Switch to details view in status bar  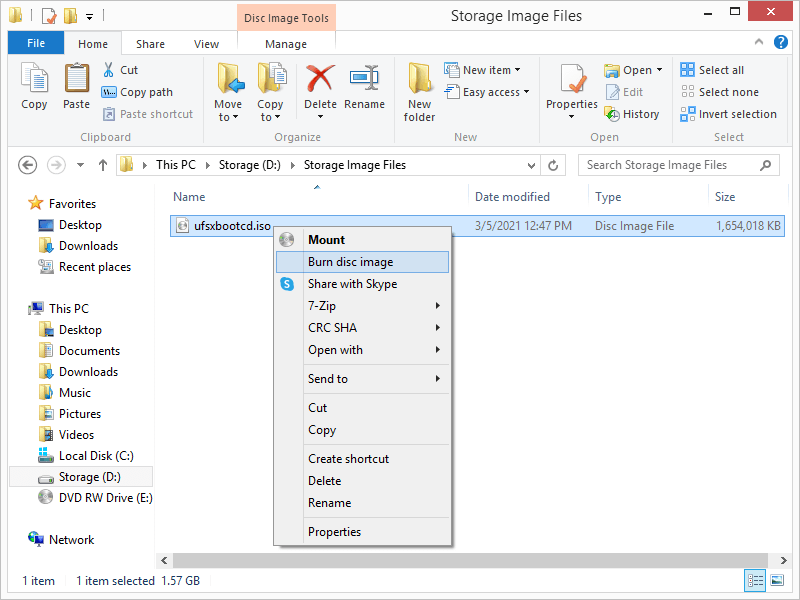[x=755, y=581]
